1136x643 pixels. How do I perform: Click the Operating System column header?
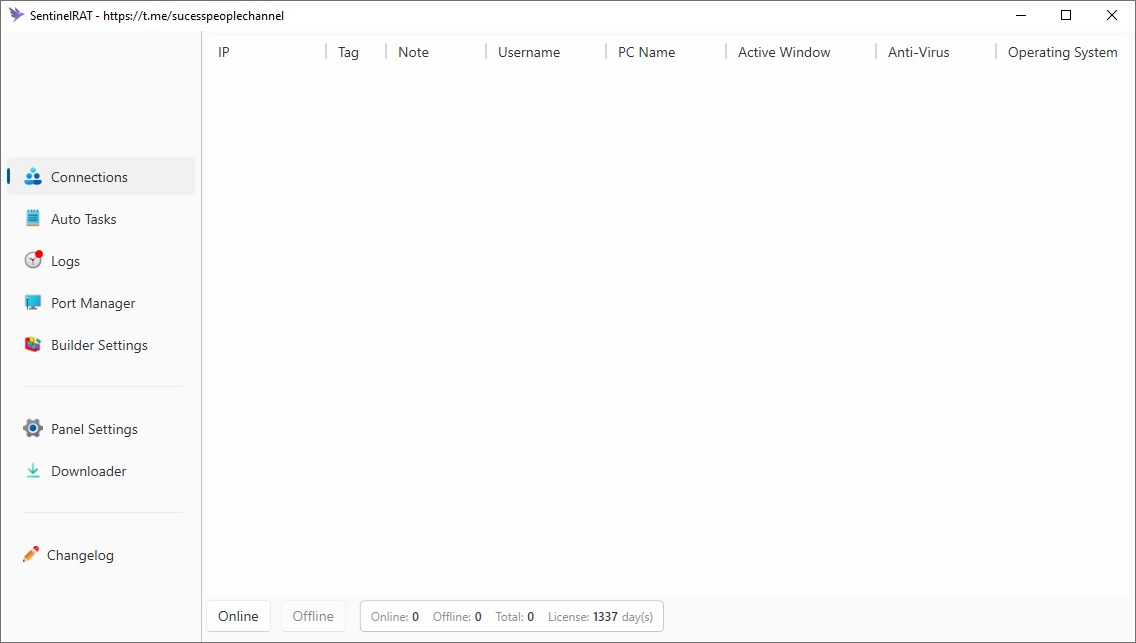pos(1064,52)
